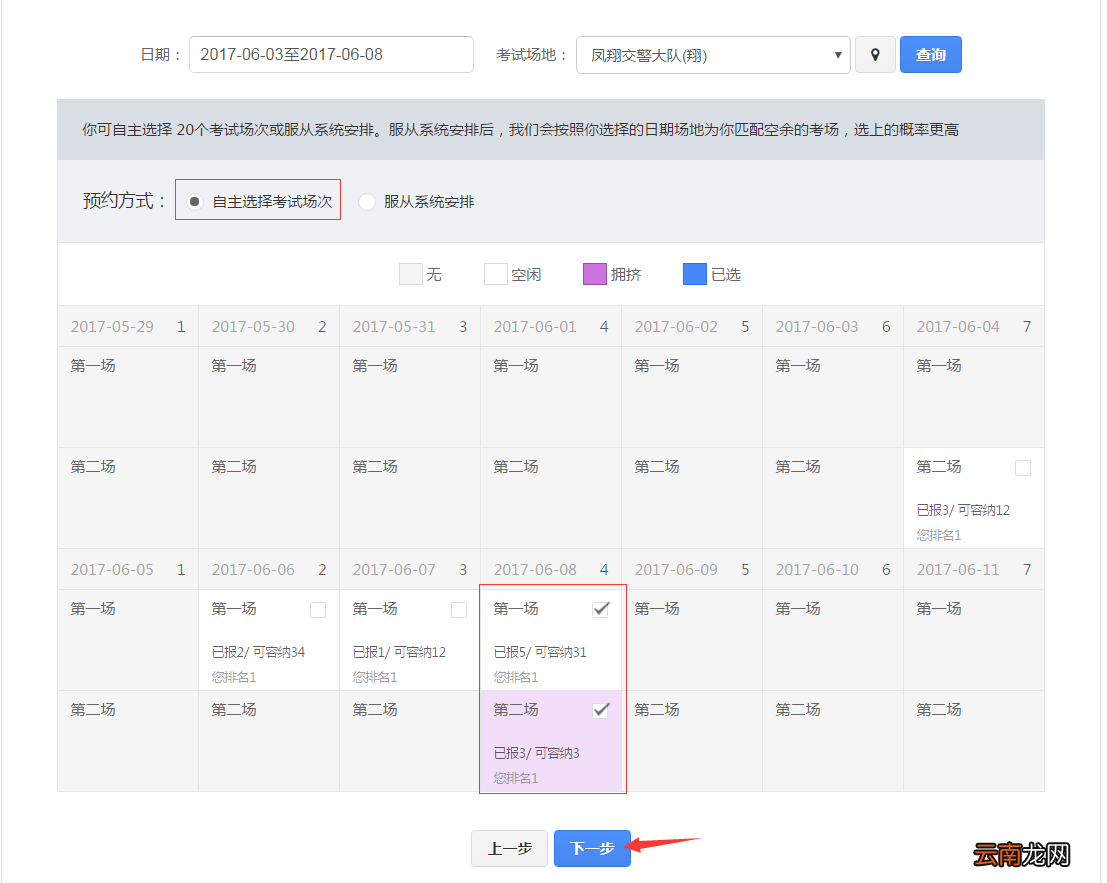
Task: Check 第一场 checkbox on 2017-06-06
Action: click(x=318, y=610)
